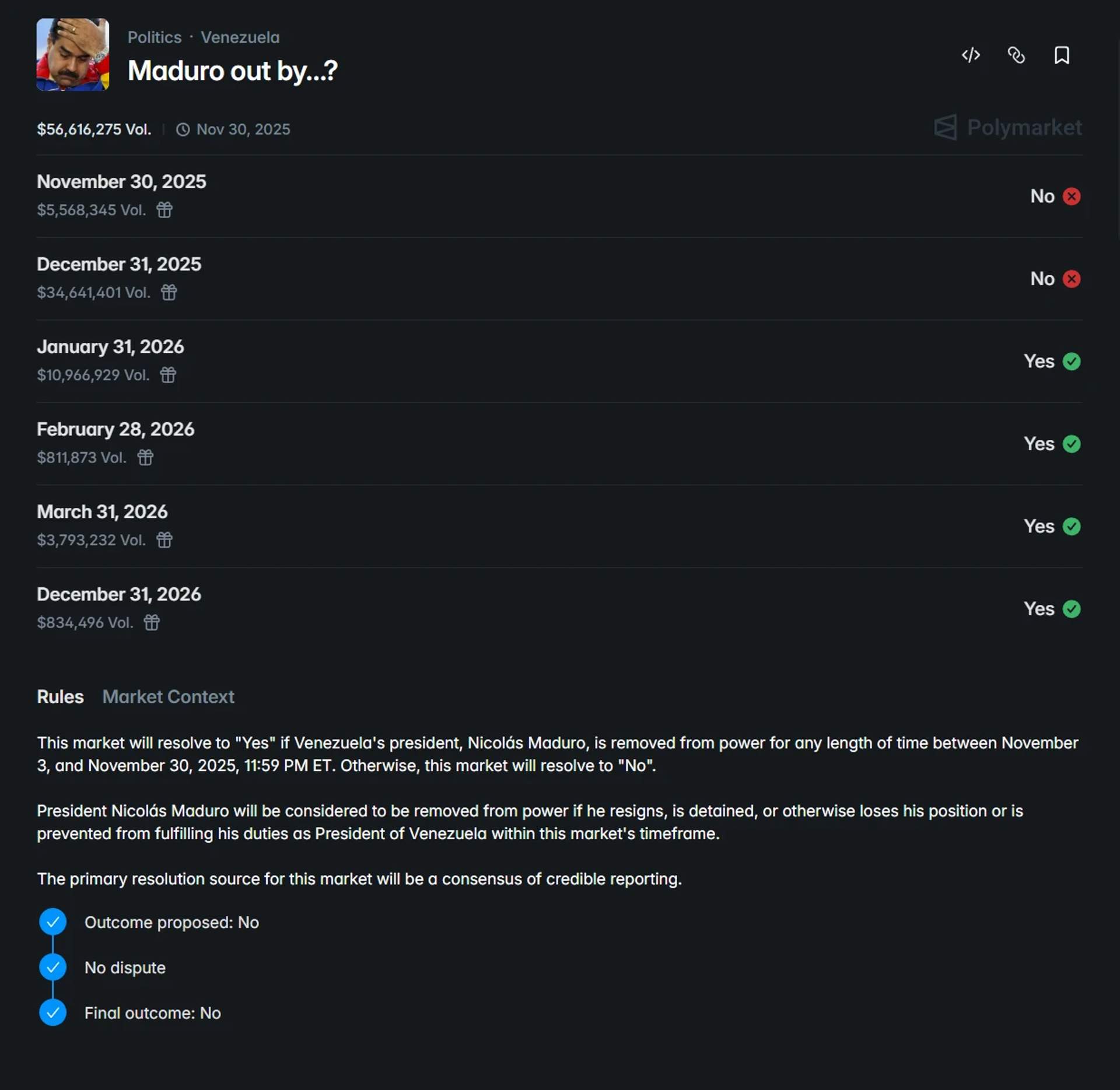Expand the January 31, 2026 market row
Screen dimensions: 1120x1090
(x=559, y=361)
